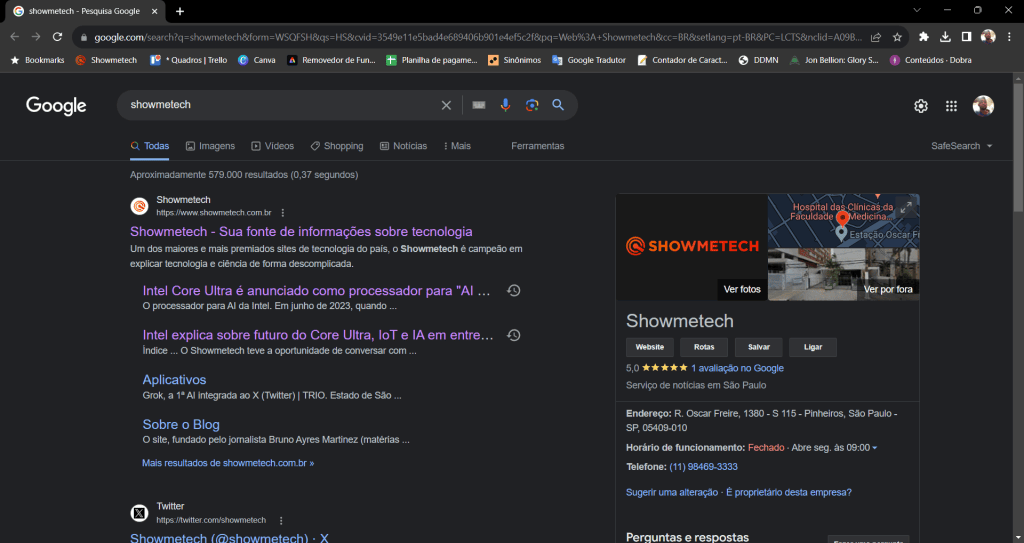The image size is (1024, 543).
Task: Switch to the Vídeos tab
Action: coord(273,146)
